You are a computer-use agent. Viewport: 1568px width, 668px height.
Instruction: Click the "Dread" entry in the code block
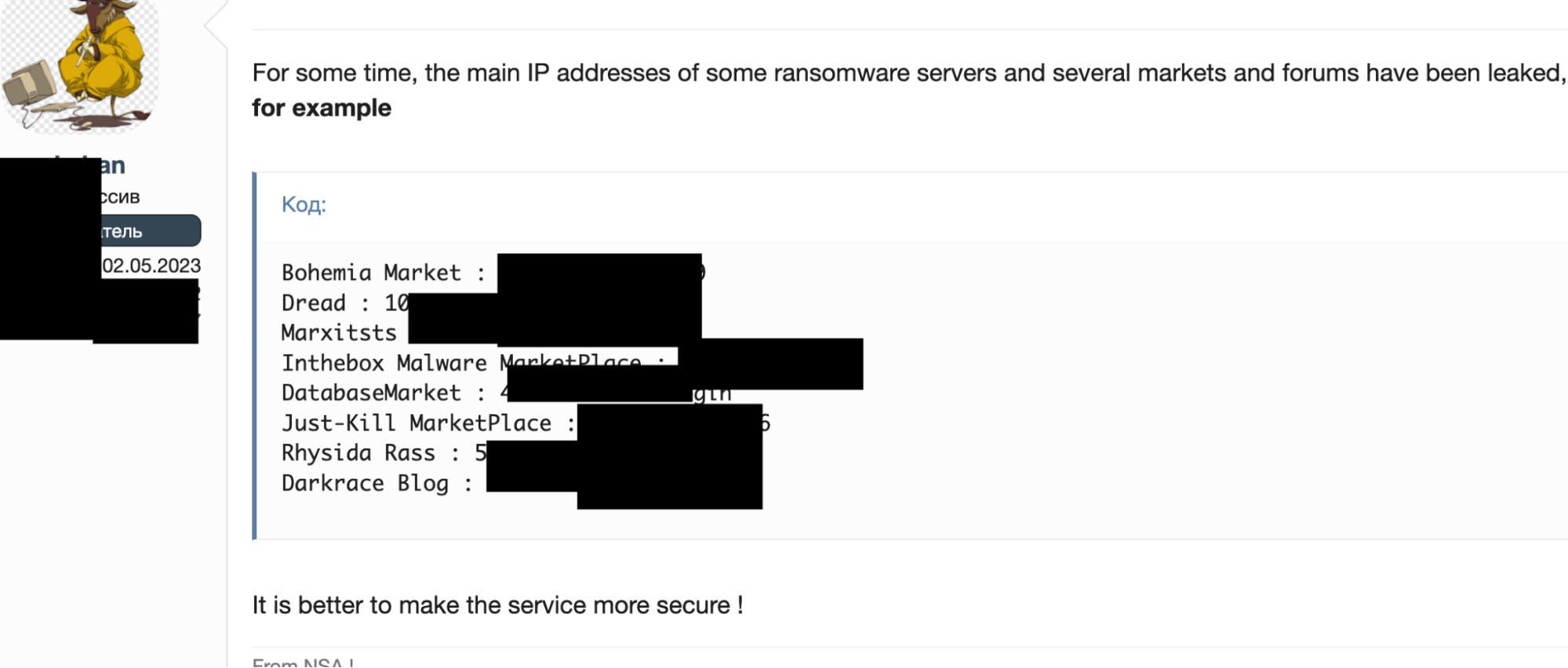point(314,303)
